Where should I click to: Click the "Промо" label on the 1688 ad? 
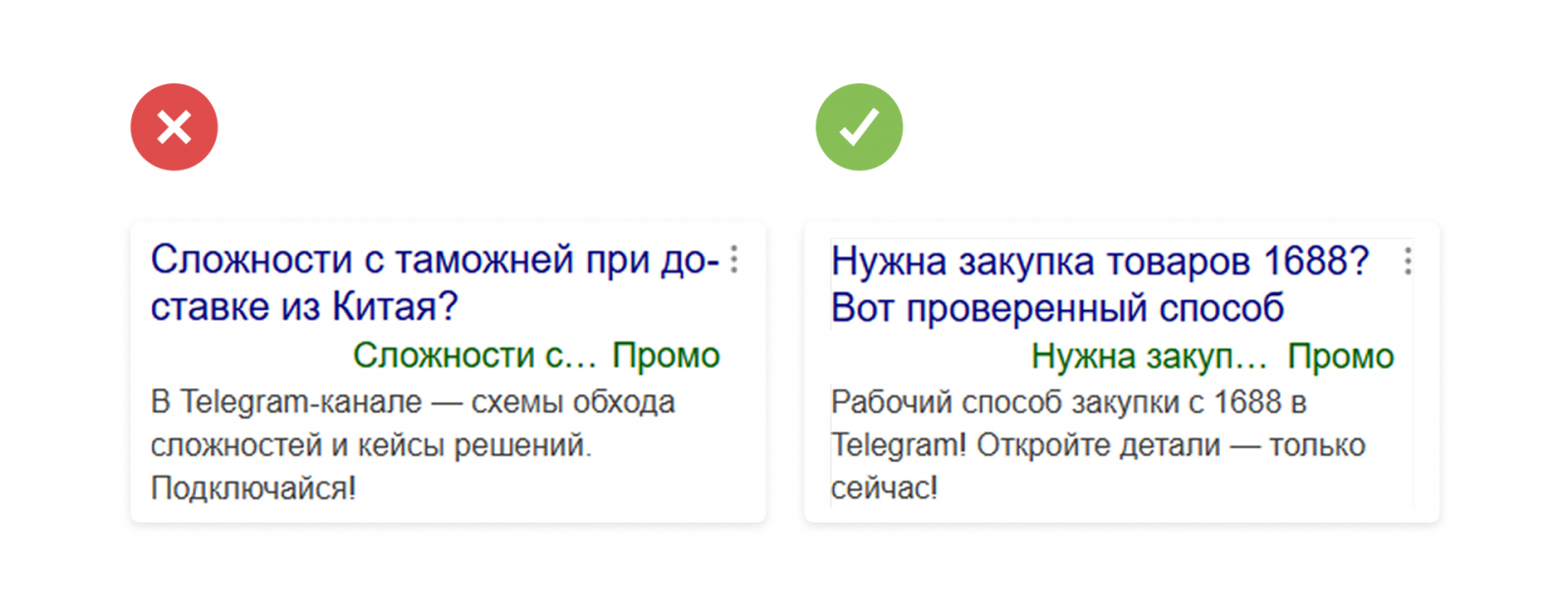point(1341,357)
